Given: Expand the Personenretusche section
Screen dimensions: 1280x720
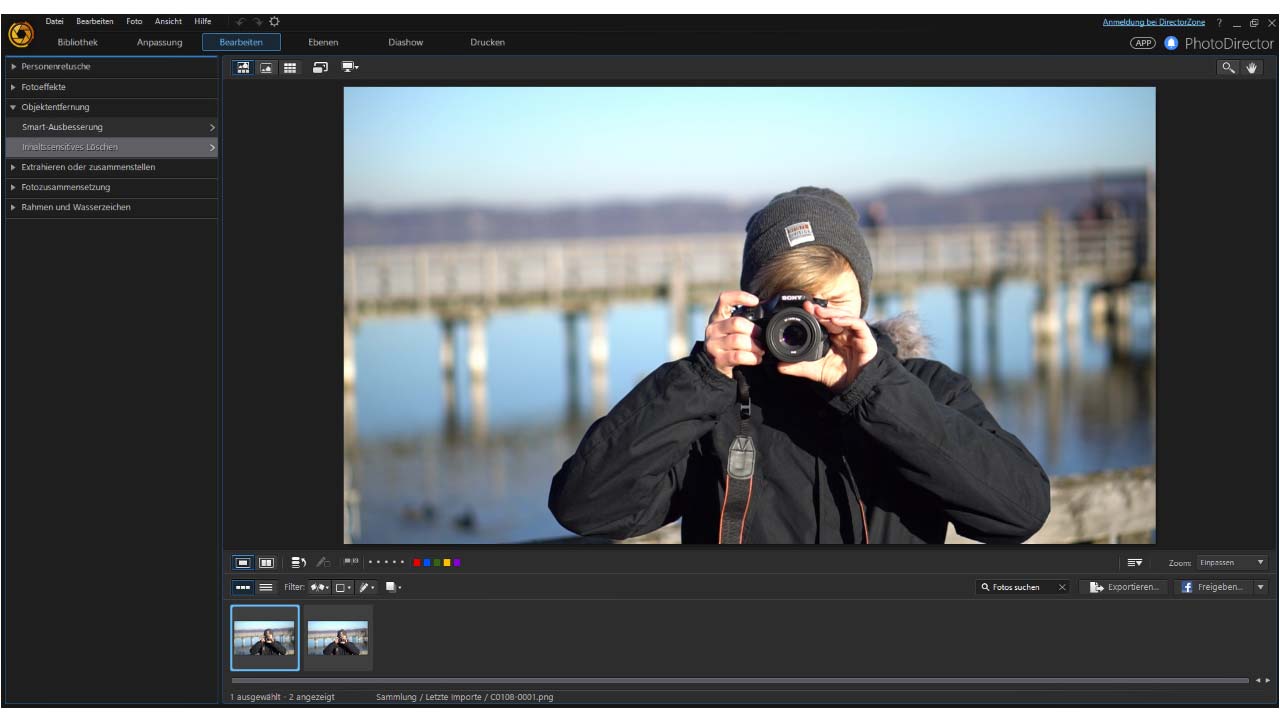Looking at the screenshot, I should 56,66.
